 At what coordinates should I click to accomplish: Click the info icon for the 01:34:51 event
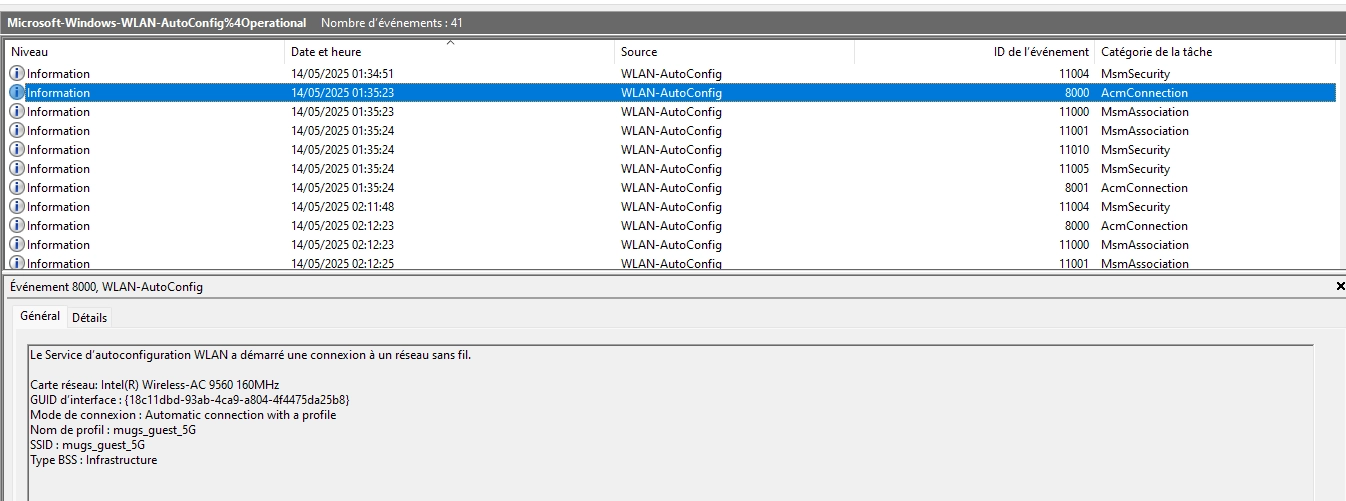[17, 74]
